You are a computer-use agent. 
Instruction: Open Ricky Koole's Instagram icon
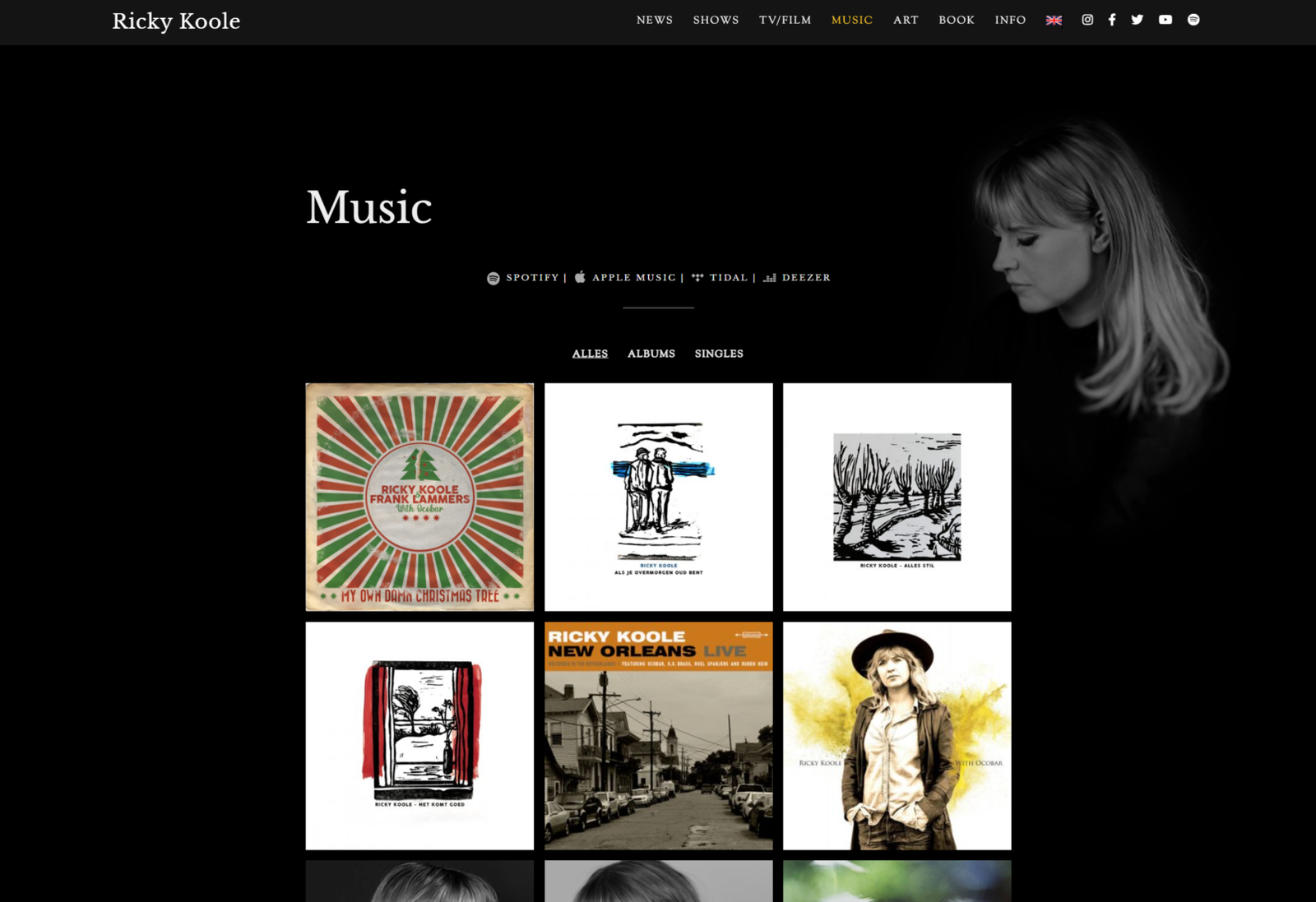pyautogui.click(x=1086, y=19)
